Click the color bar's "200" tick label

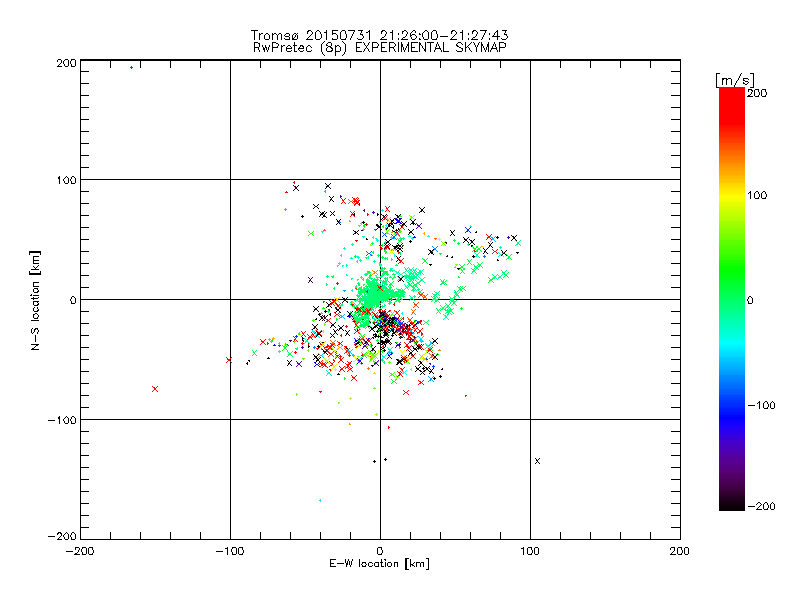tap(757, 93)
